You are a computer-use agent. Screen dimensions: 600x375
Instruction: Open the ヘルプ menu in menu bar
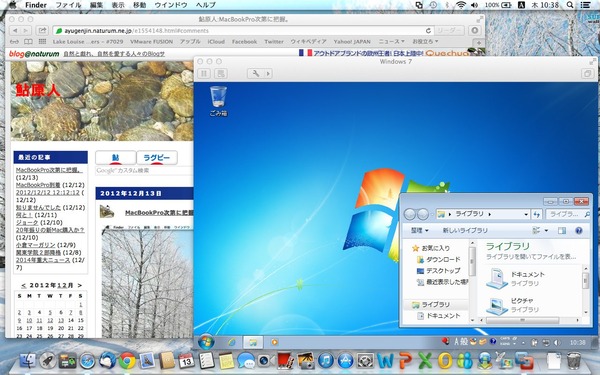pos(205,5)
